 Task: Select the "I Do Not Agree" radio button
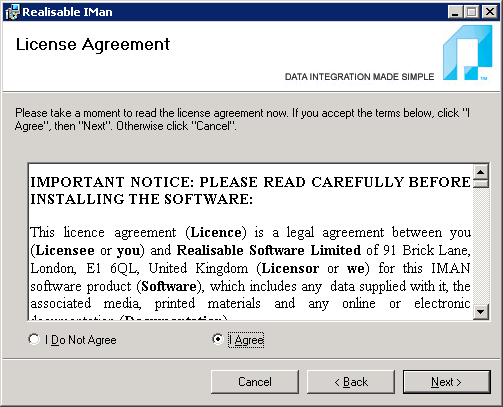(x=34, y=340)
